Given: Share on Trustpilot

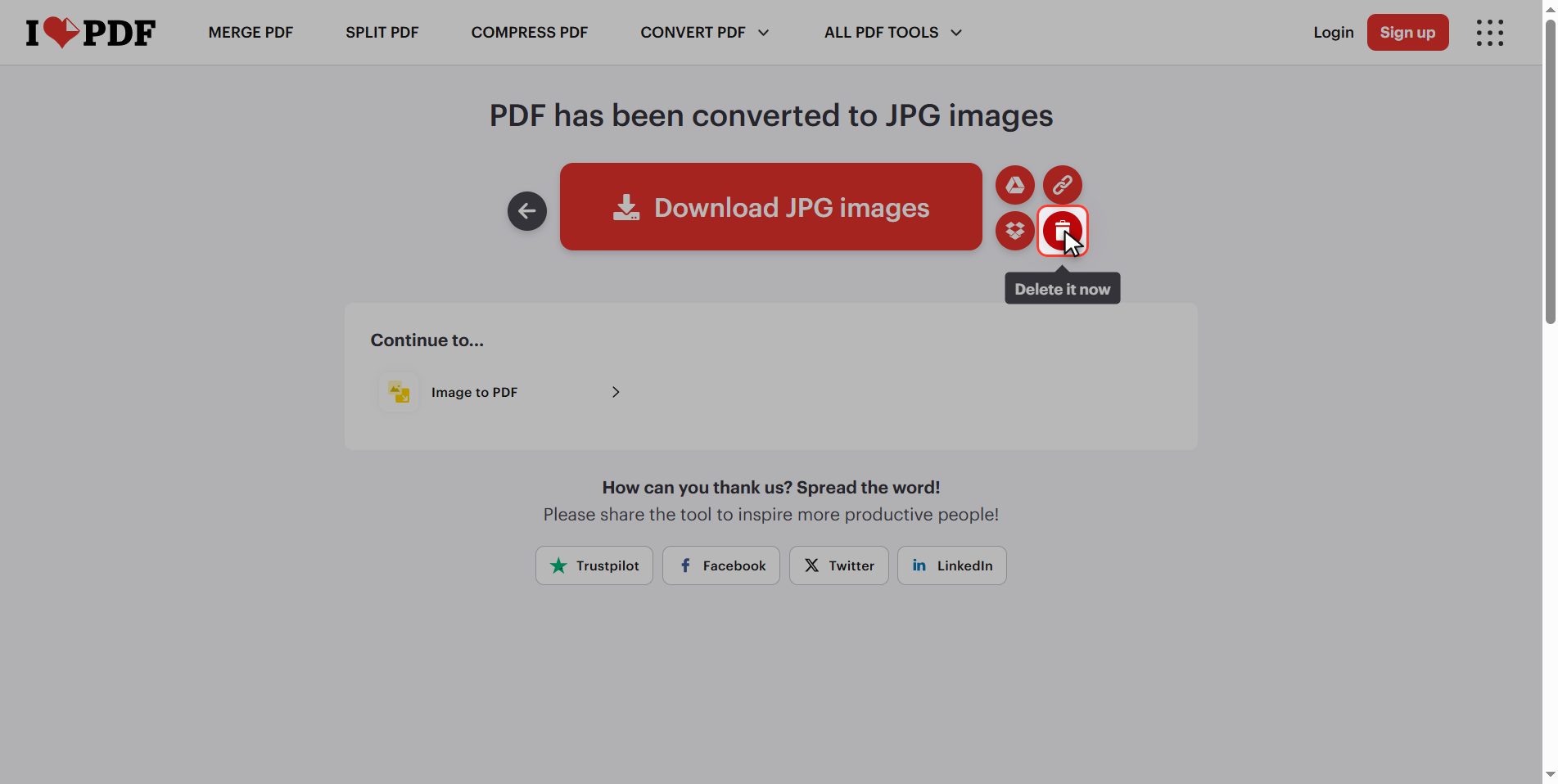Looking at the screenshot, I should tap(594, 565).
